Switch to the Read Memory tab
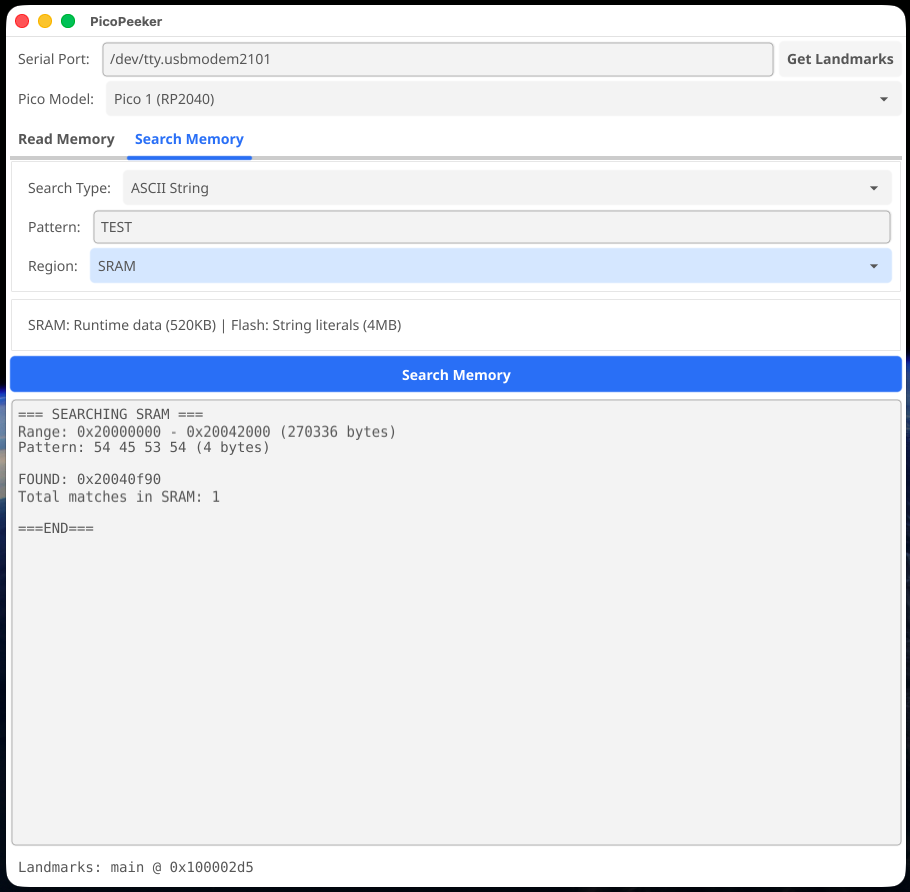 point(66,139)
